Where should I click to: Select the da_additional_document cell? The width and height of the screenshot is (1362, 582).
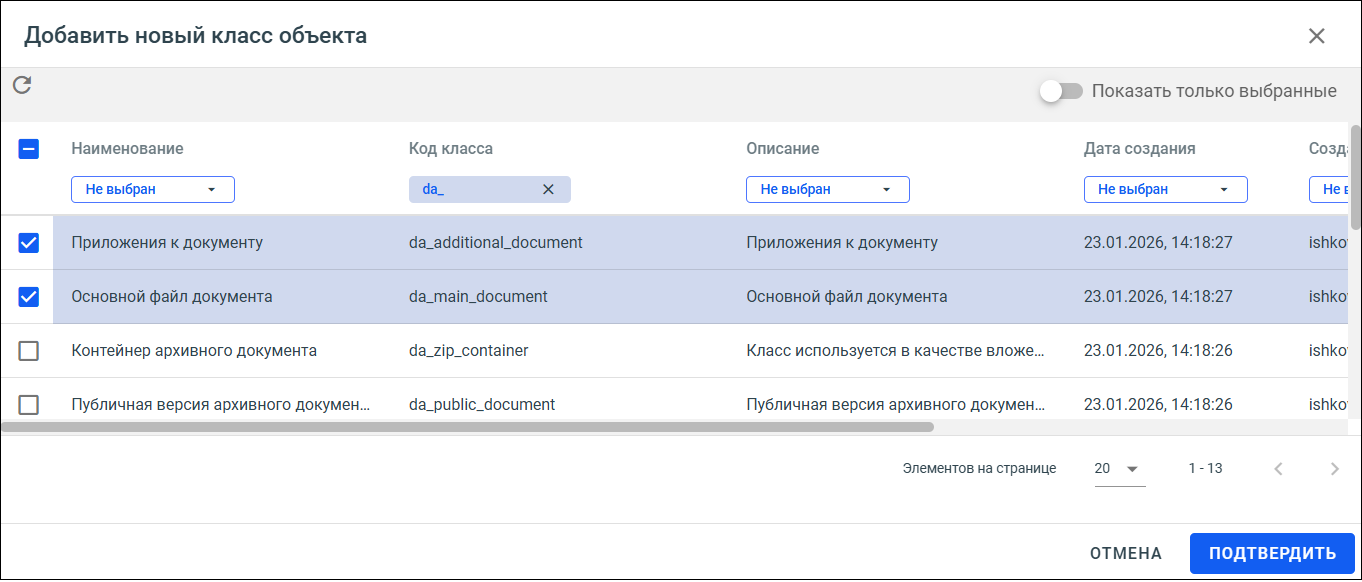pos(496,242)
